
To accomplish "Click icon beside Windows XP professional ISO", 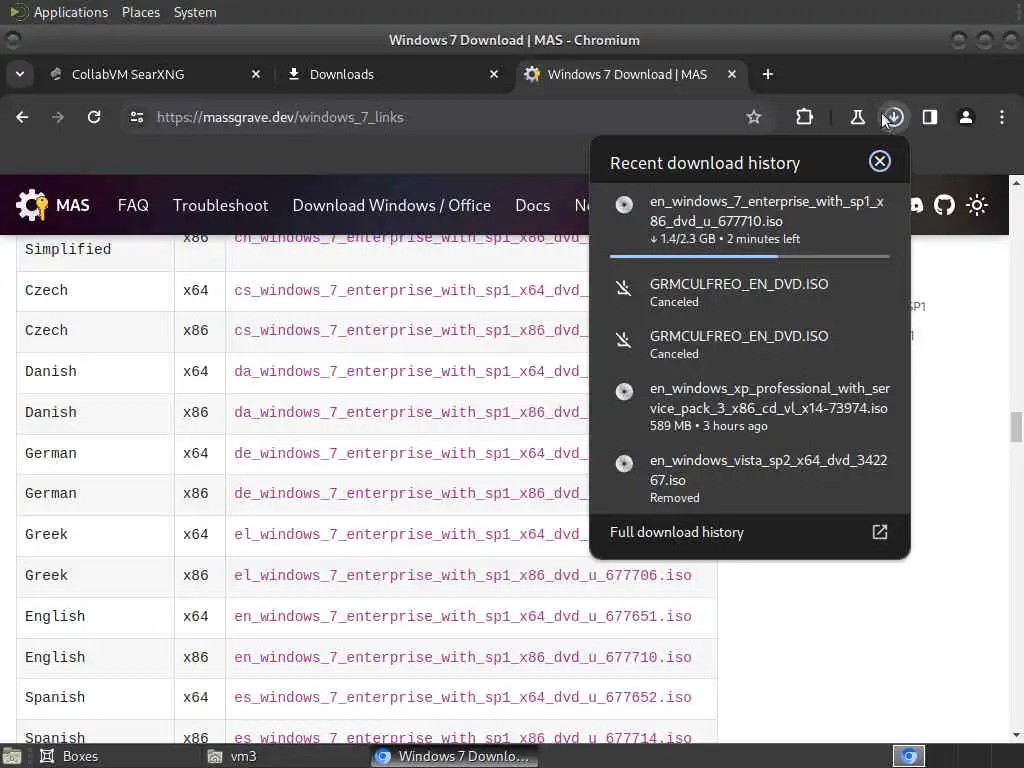I will [x=624, y=392].
